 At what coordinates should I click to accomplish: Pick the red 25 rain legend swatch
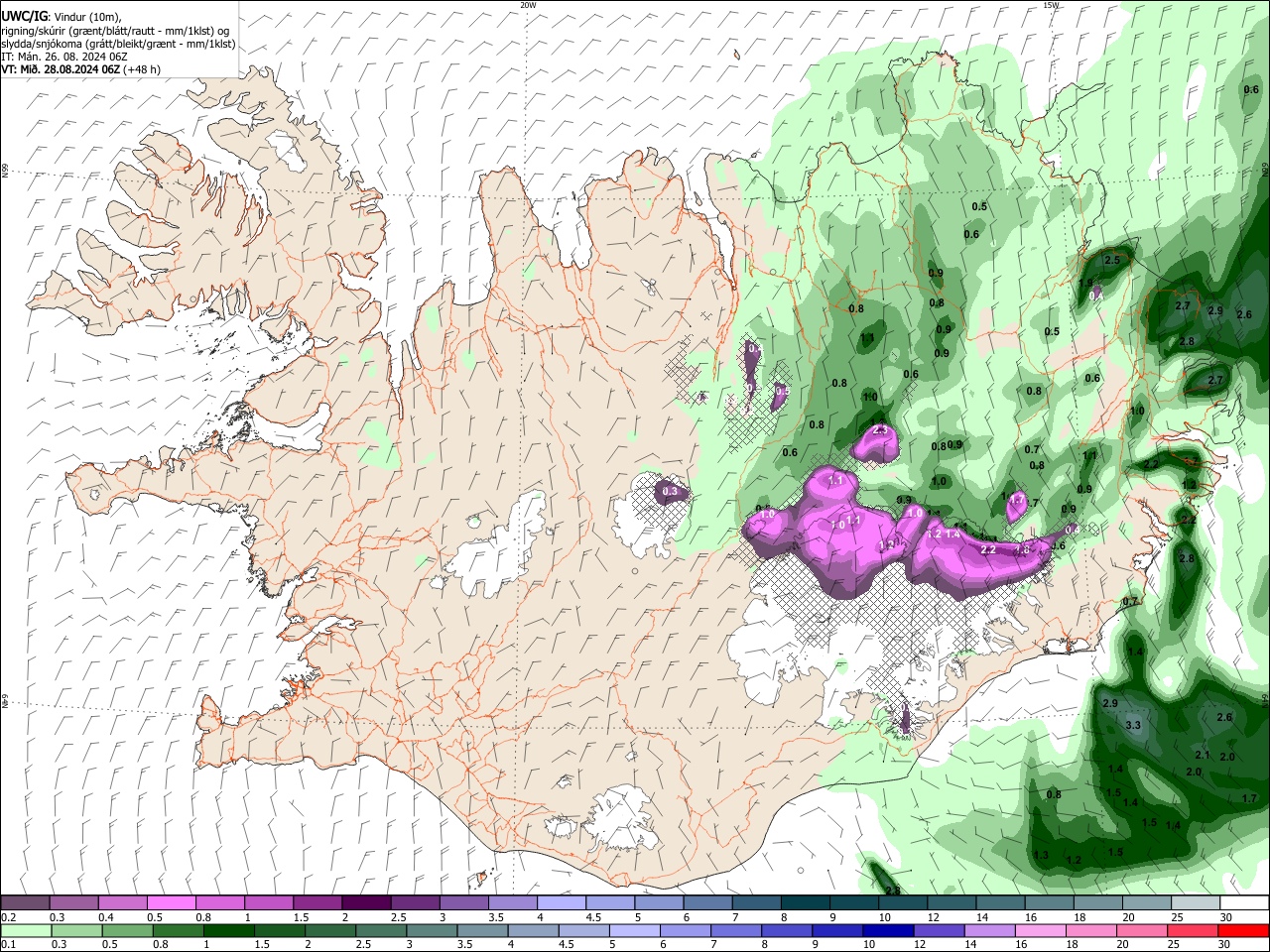[x=1195, y=930]
